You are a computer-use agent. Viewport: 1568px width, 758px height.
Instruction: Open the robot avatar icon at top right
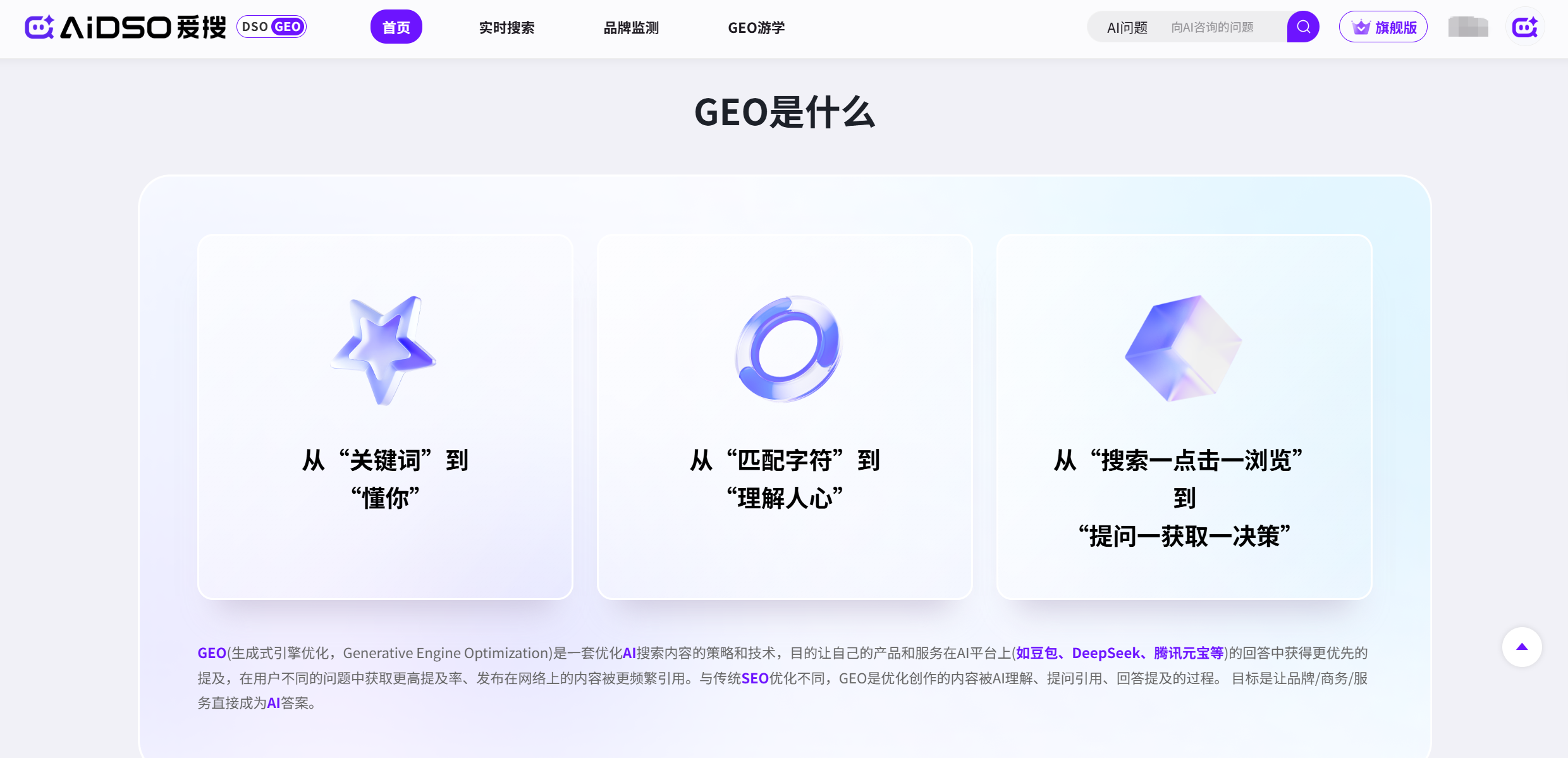point(1524,27)
